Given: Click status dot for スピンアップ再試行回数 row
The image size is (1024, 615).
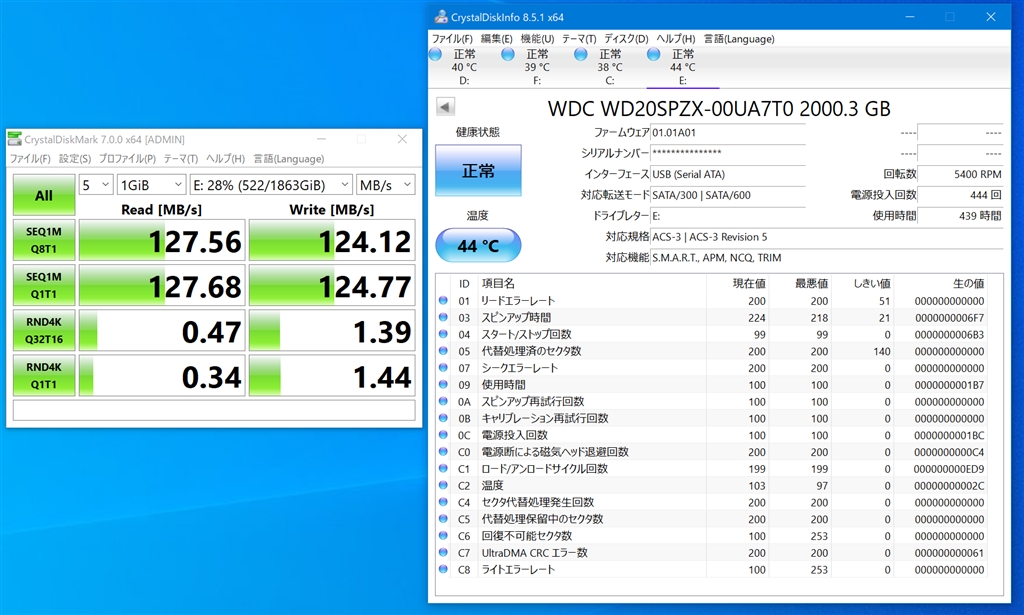Looking at the screenshot, I should click(443, 401).
